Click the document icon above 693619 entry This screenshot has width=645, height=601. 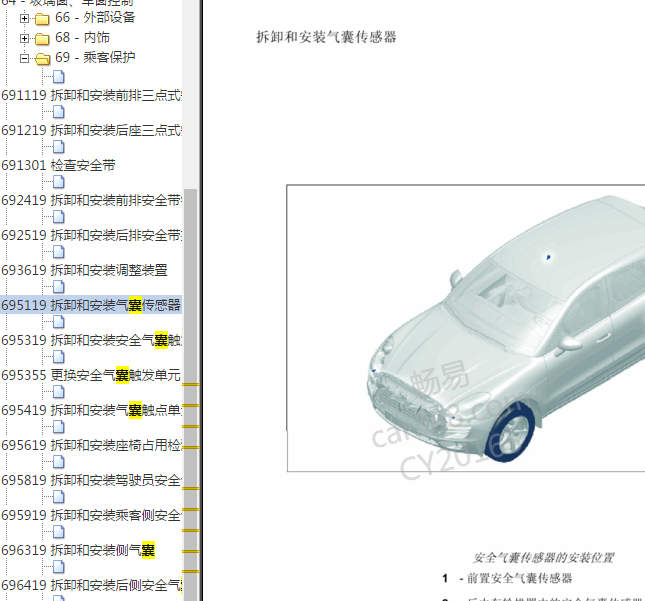click(59, 252)
